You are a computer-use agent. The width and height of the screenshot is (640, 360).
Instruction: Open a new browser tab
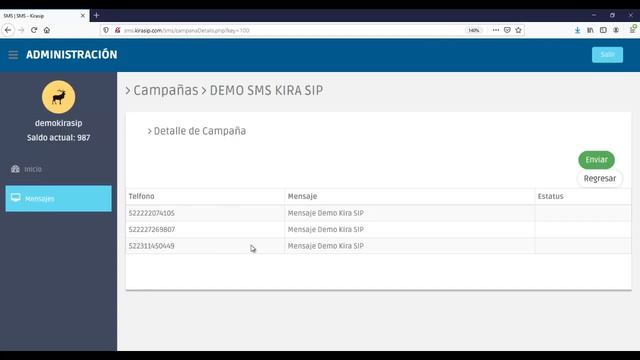pos(96,16)
